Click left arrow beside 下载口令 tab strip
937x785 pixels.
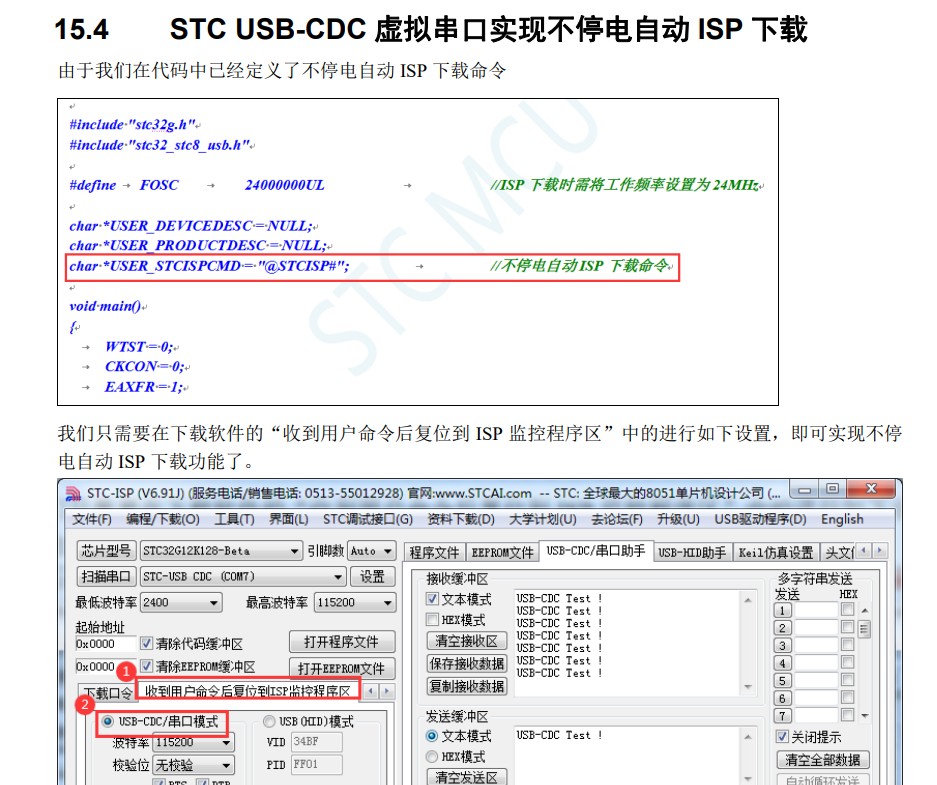(x=371, y=691)
